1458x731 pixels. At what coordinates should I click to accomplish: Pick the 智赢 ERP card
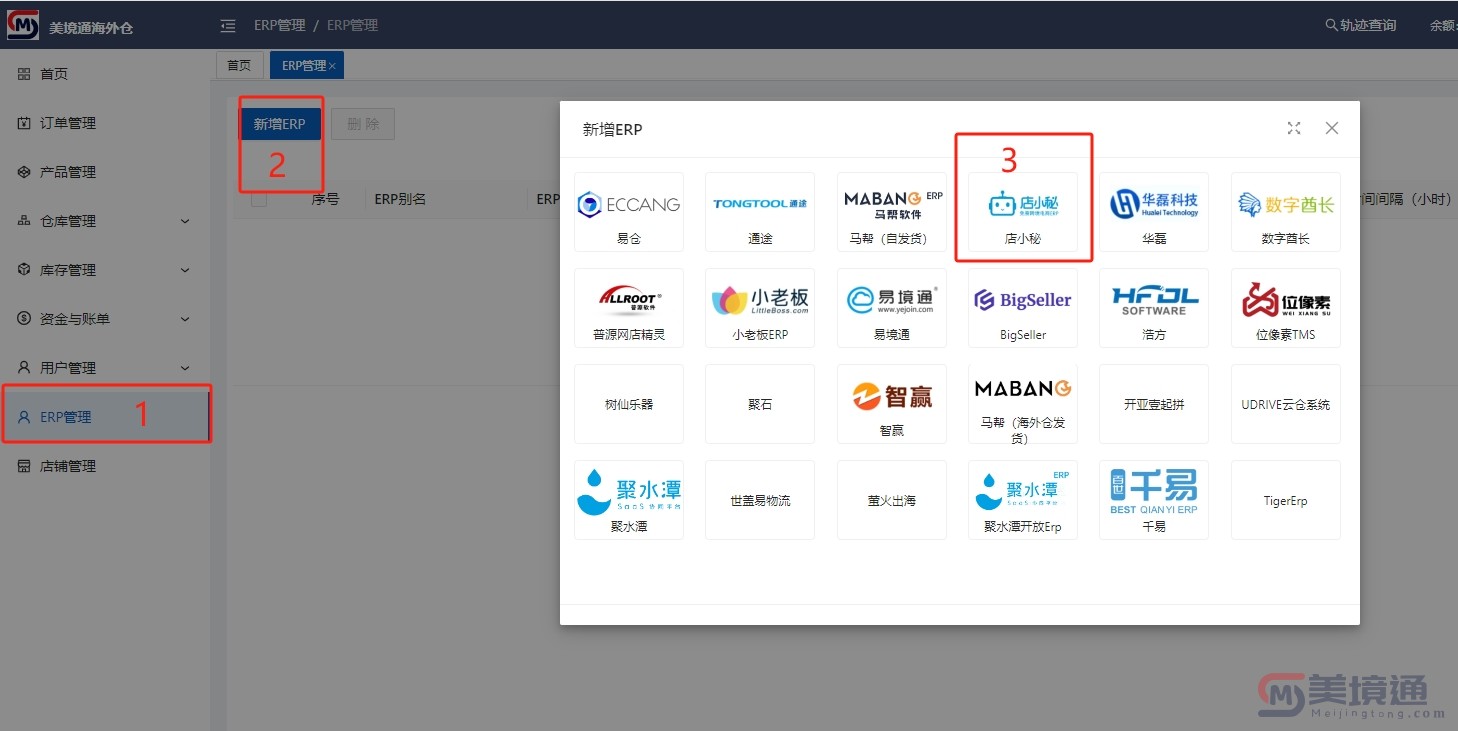[x=892, y=404]
